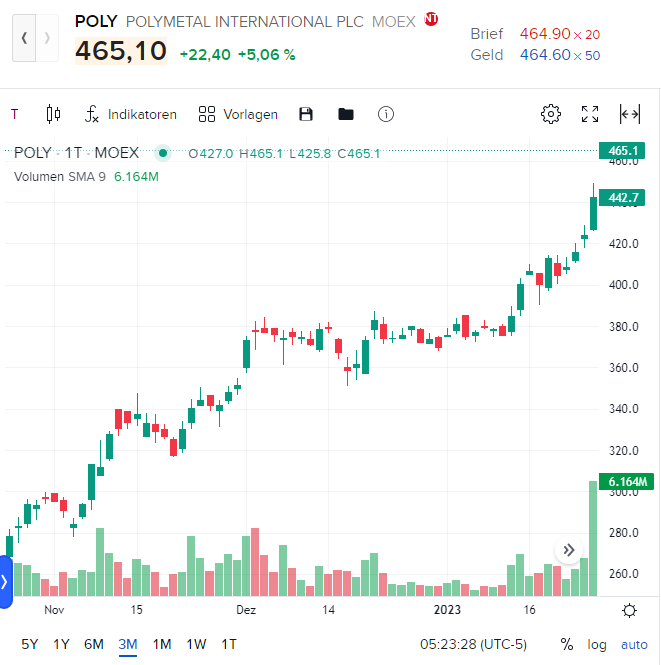Image resolution: width=661 pixels, height=665 pixels.
Task: Select 6M time range
Action: tap(94, 644)
